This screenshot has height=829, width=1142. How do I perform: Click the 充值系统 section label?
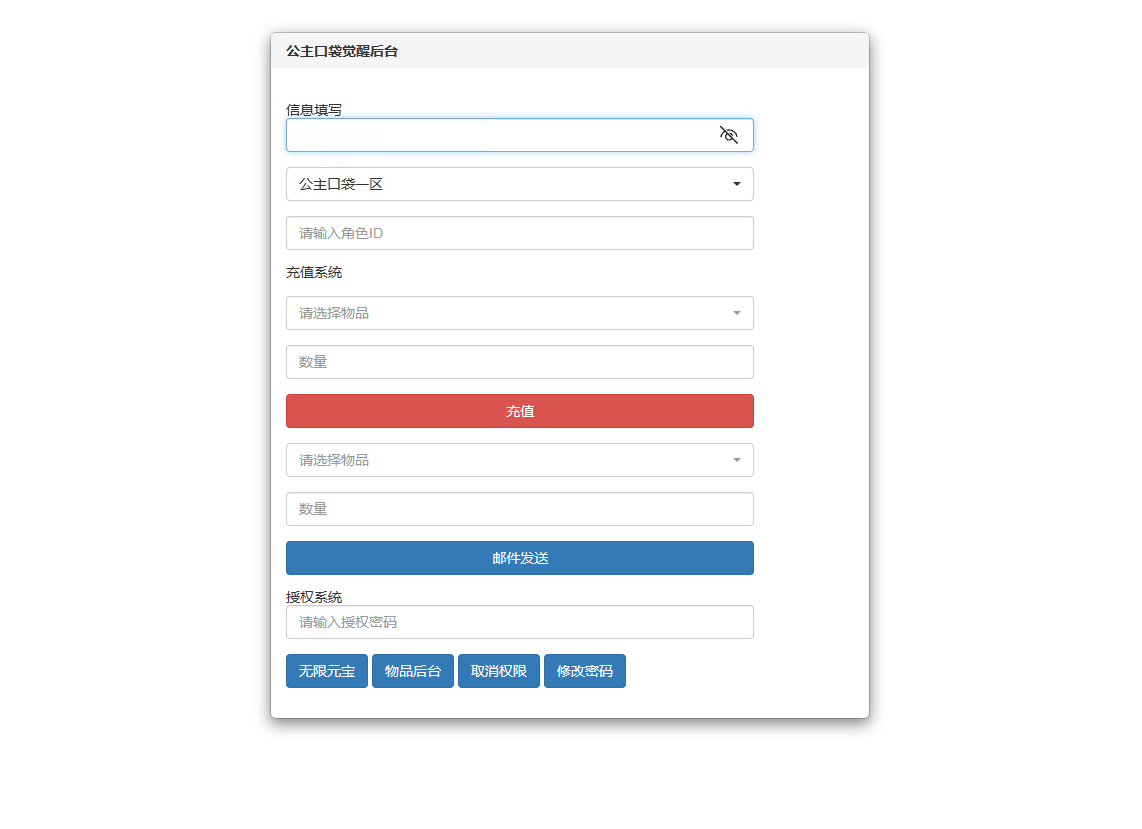(x=314, y=272)
